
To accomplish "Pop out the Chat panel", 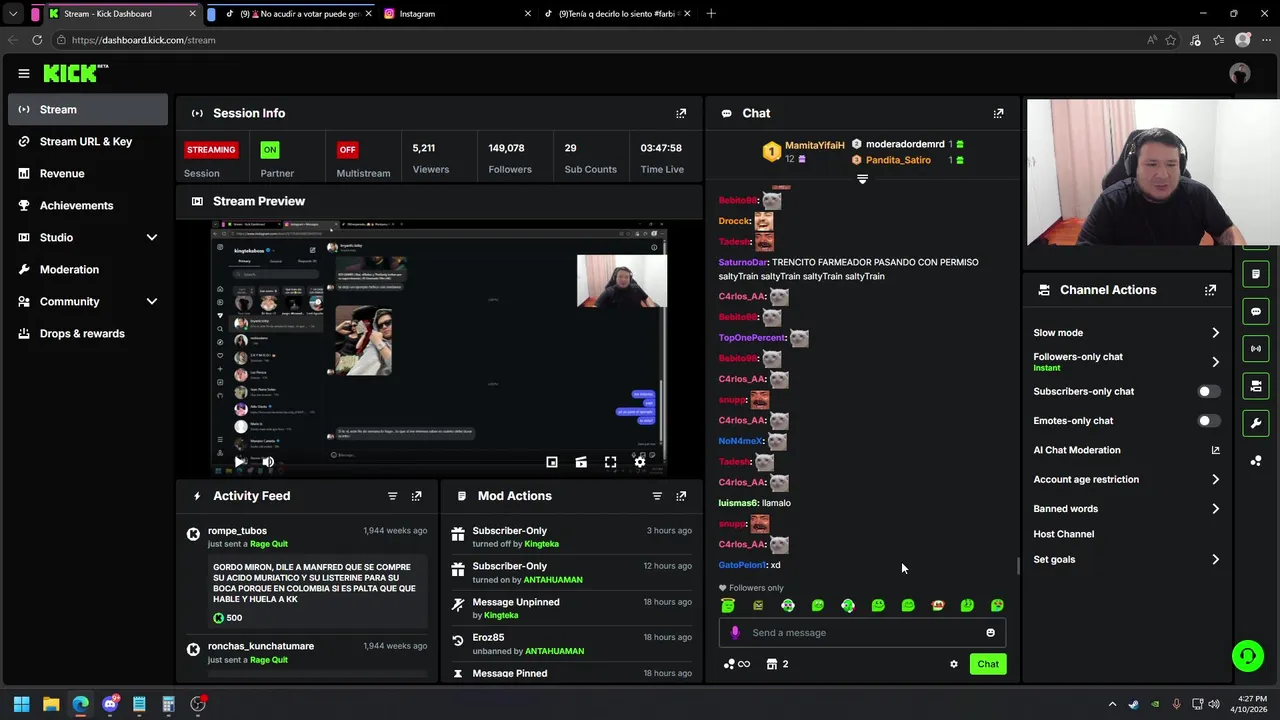I will point(998,113).
